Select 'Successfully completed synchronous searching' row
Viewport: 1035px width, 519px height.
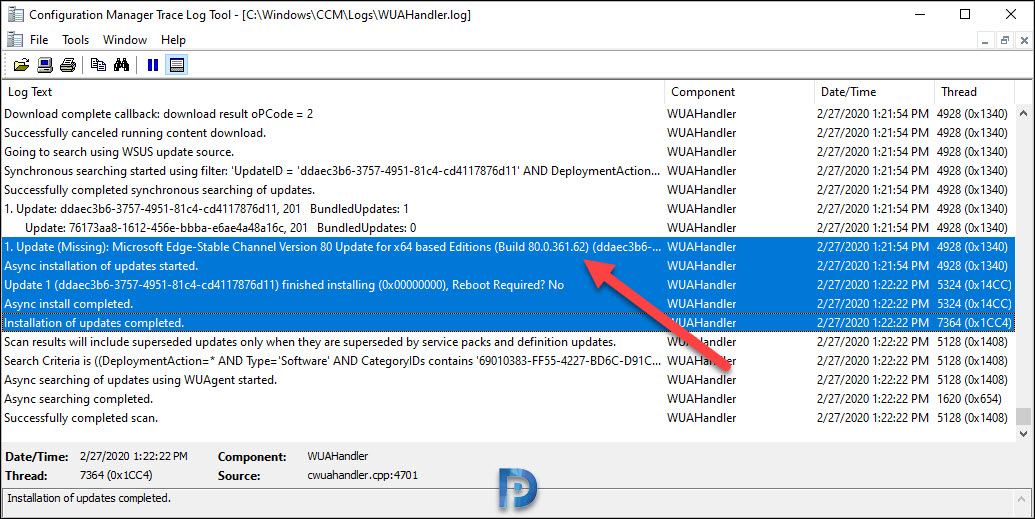coord(508,190)
